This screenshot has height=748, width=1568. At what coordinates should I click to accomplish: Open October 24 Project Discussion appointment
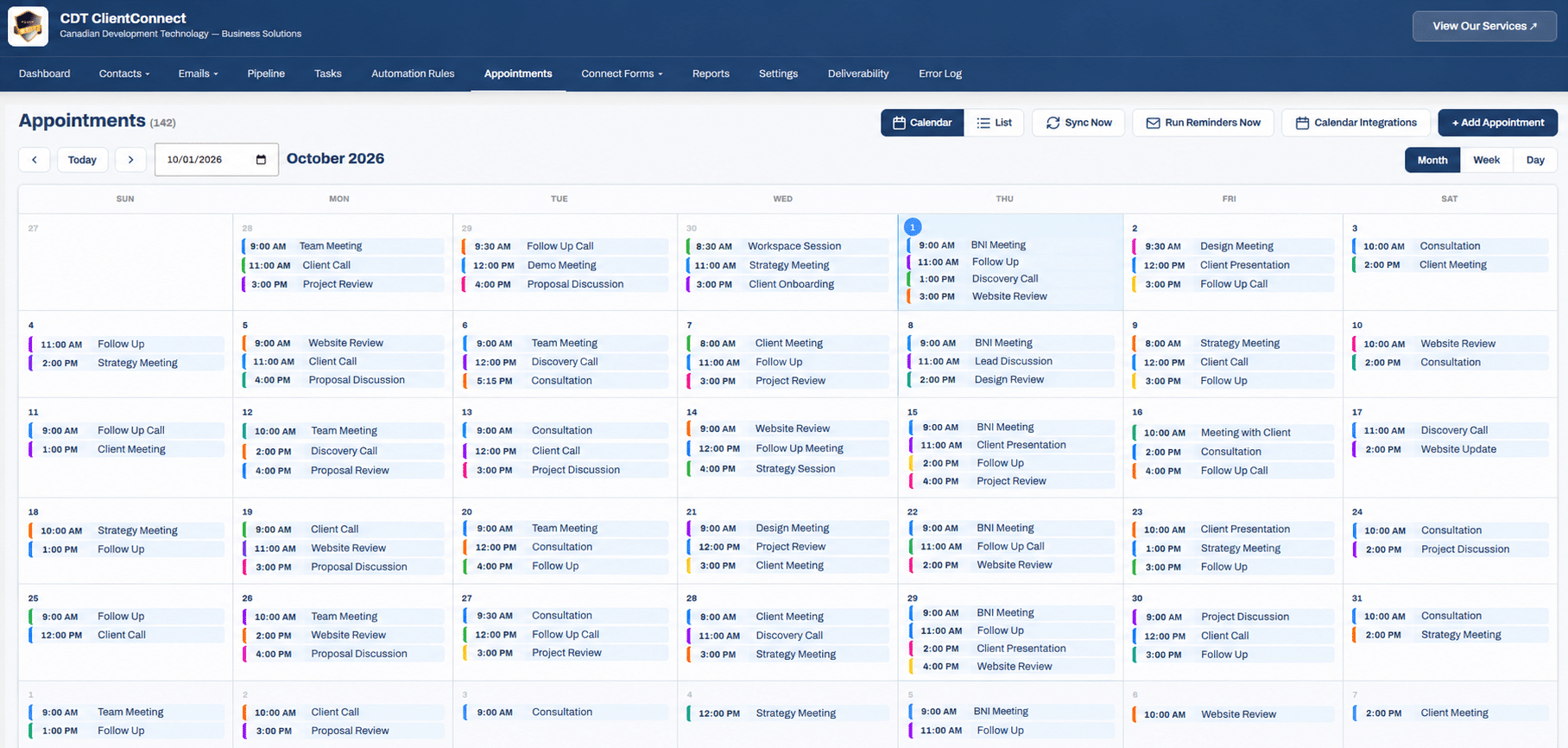point(1451,549)
